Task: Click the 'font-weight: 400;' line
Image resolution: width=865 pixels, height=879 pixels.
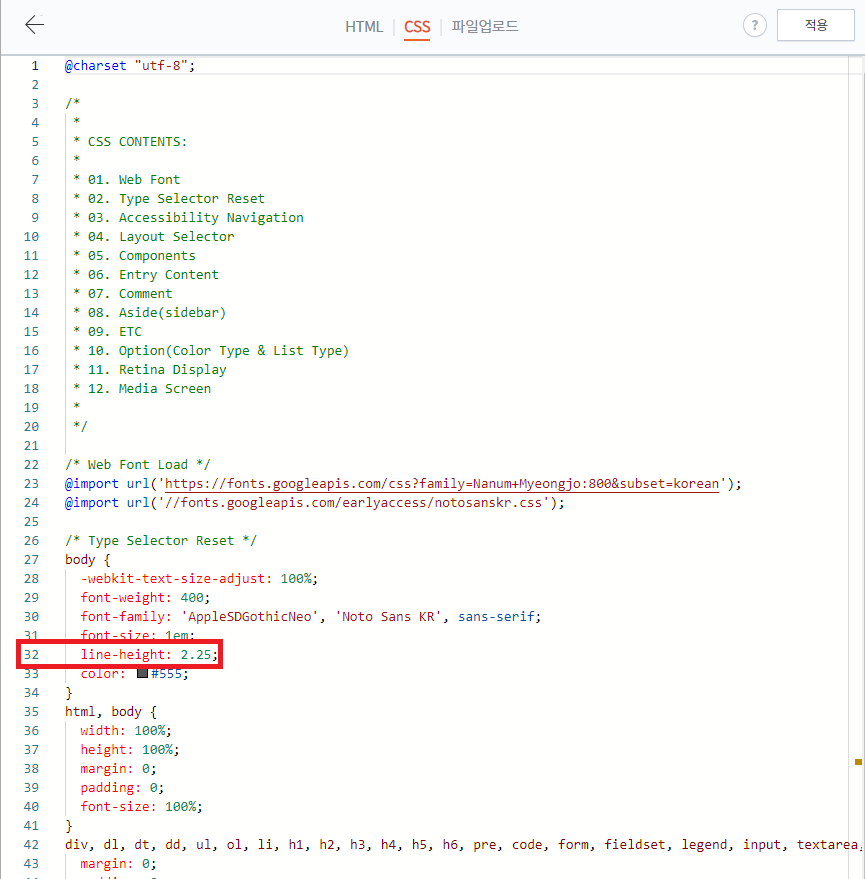Action: tap(145, 598)
